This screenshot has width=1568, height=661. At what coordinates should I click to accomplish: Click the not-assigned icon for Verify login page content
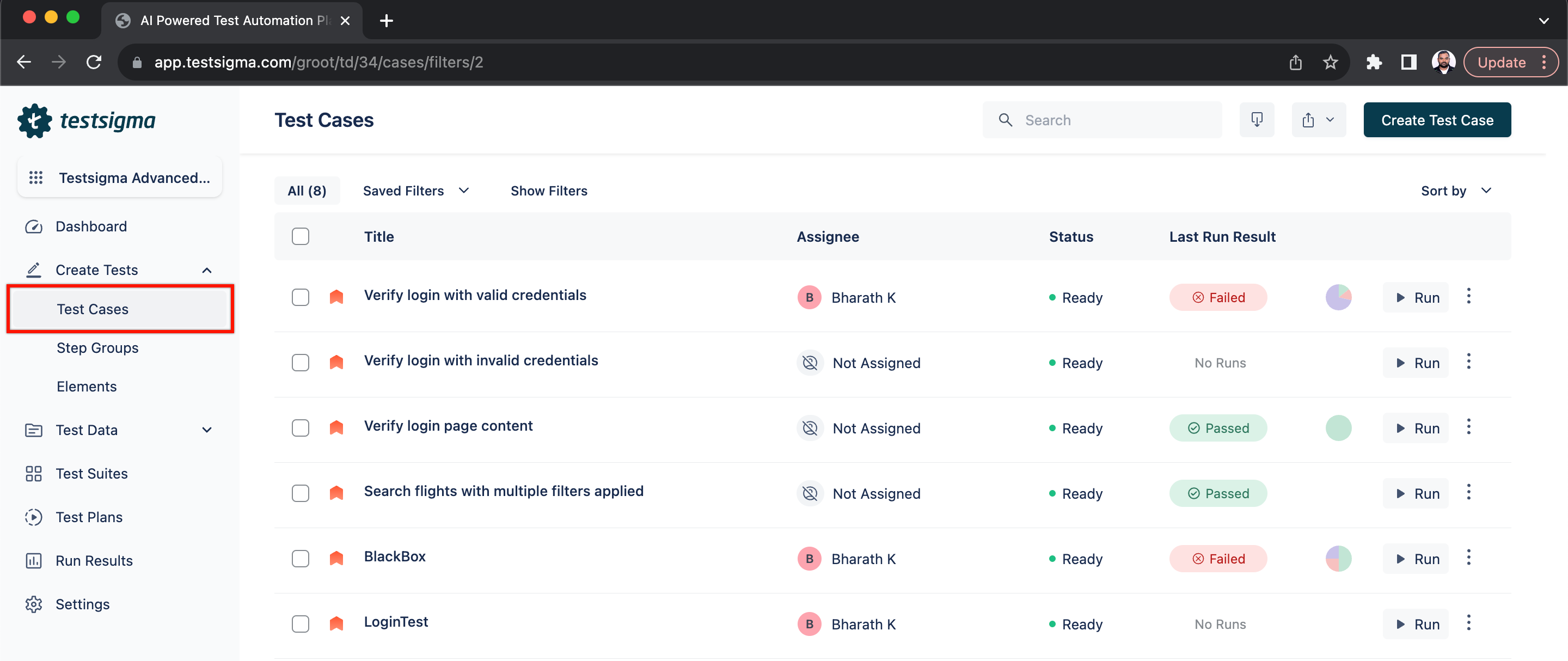pyautogui.click(x=810, y=428)
